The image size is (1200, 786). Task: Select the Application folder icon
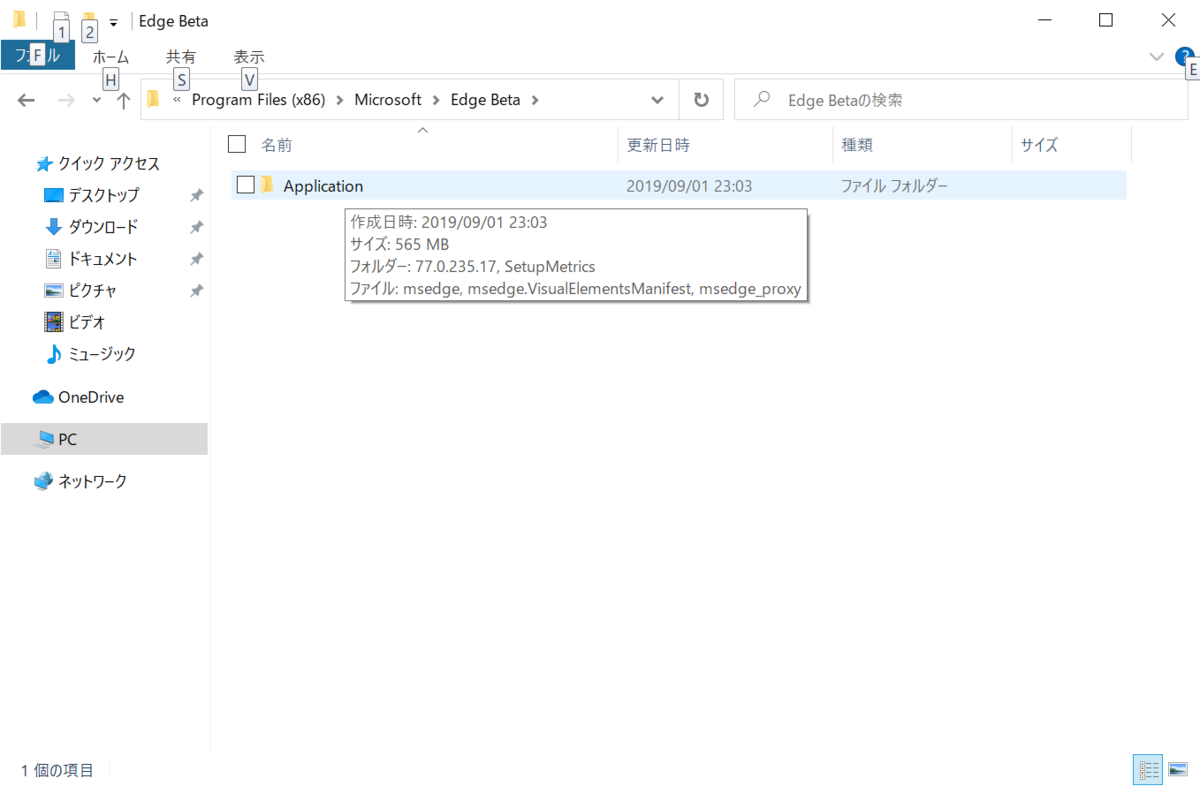(268, 185)
